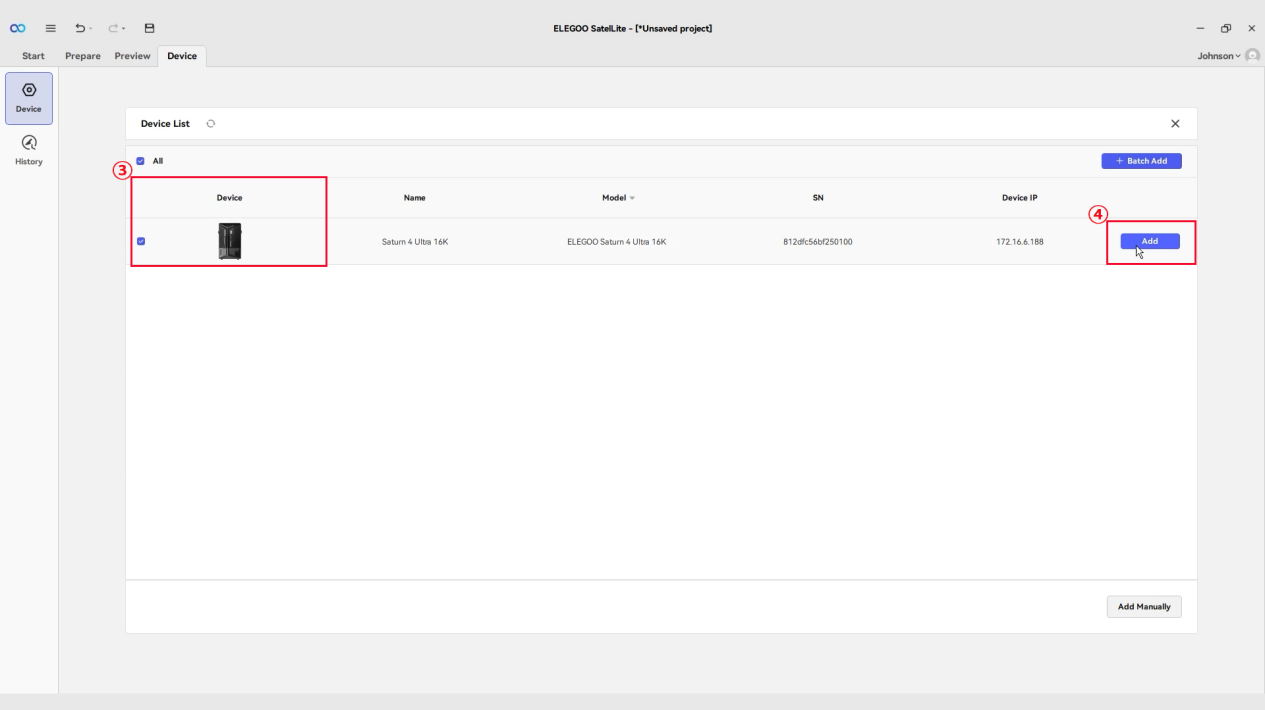Close the Device List panel
The image size is (1265, 710).
coord(1175,124)
